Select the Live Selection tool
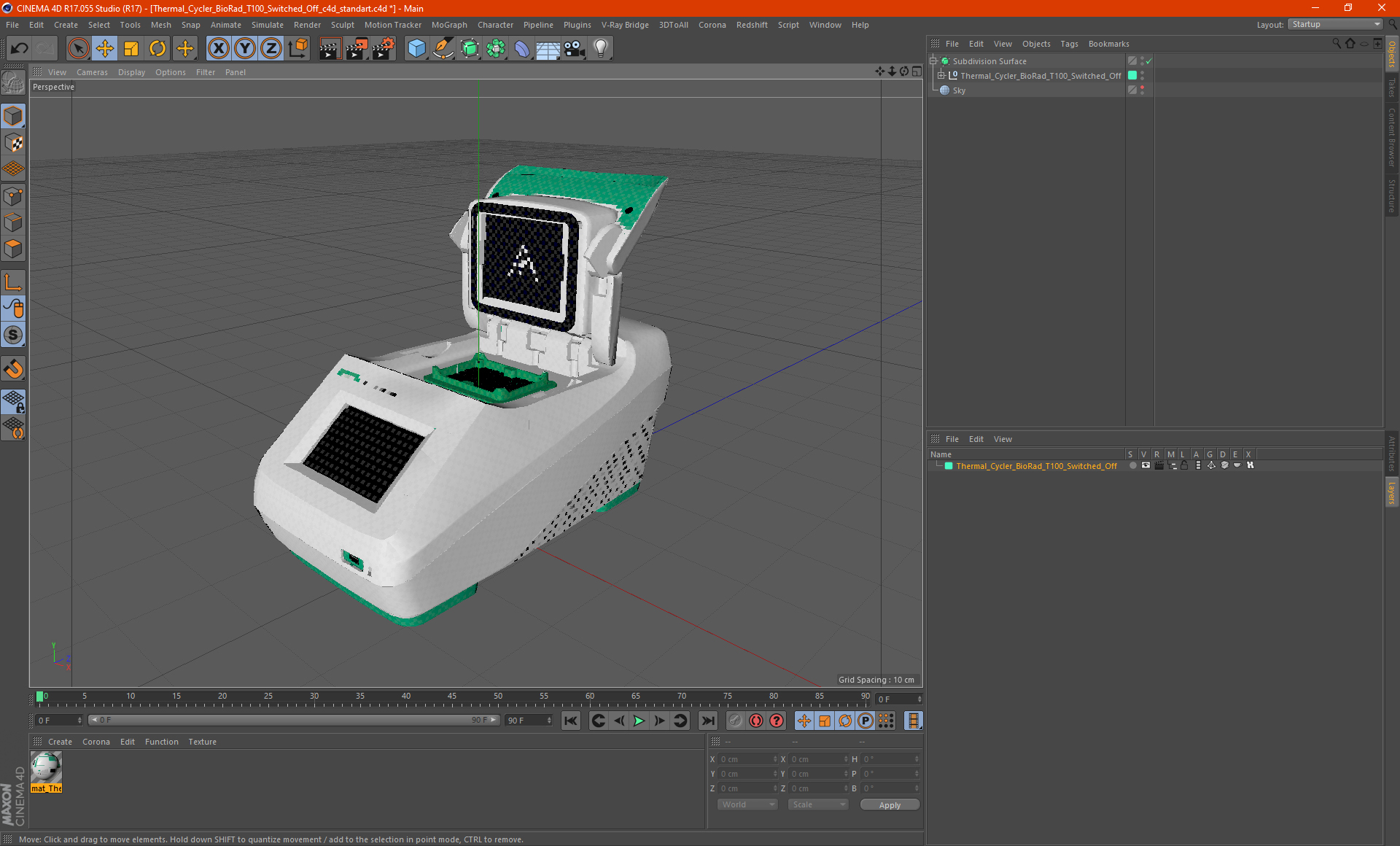 (x=78, y=48)
